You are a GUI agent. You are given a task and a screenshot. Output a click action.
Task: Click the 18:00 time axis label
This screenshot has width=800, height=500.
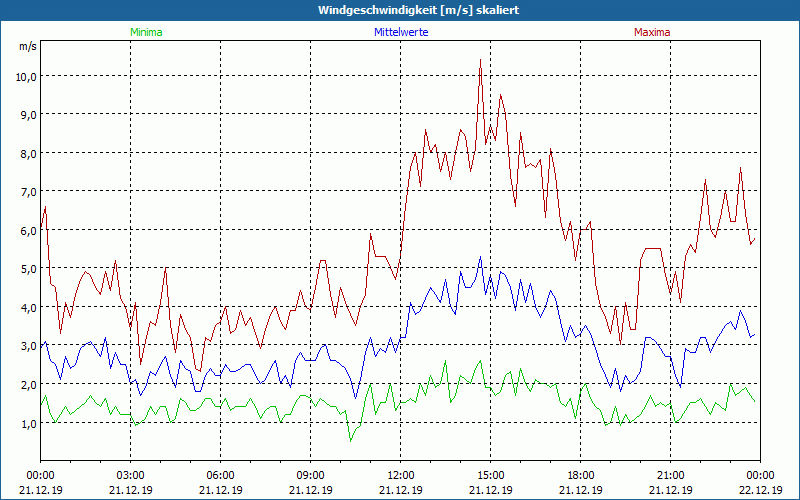(580, 476)
